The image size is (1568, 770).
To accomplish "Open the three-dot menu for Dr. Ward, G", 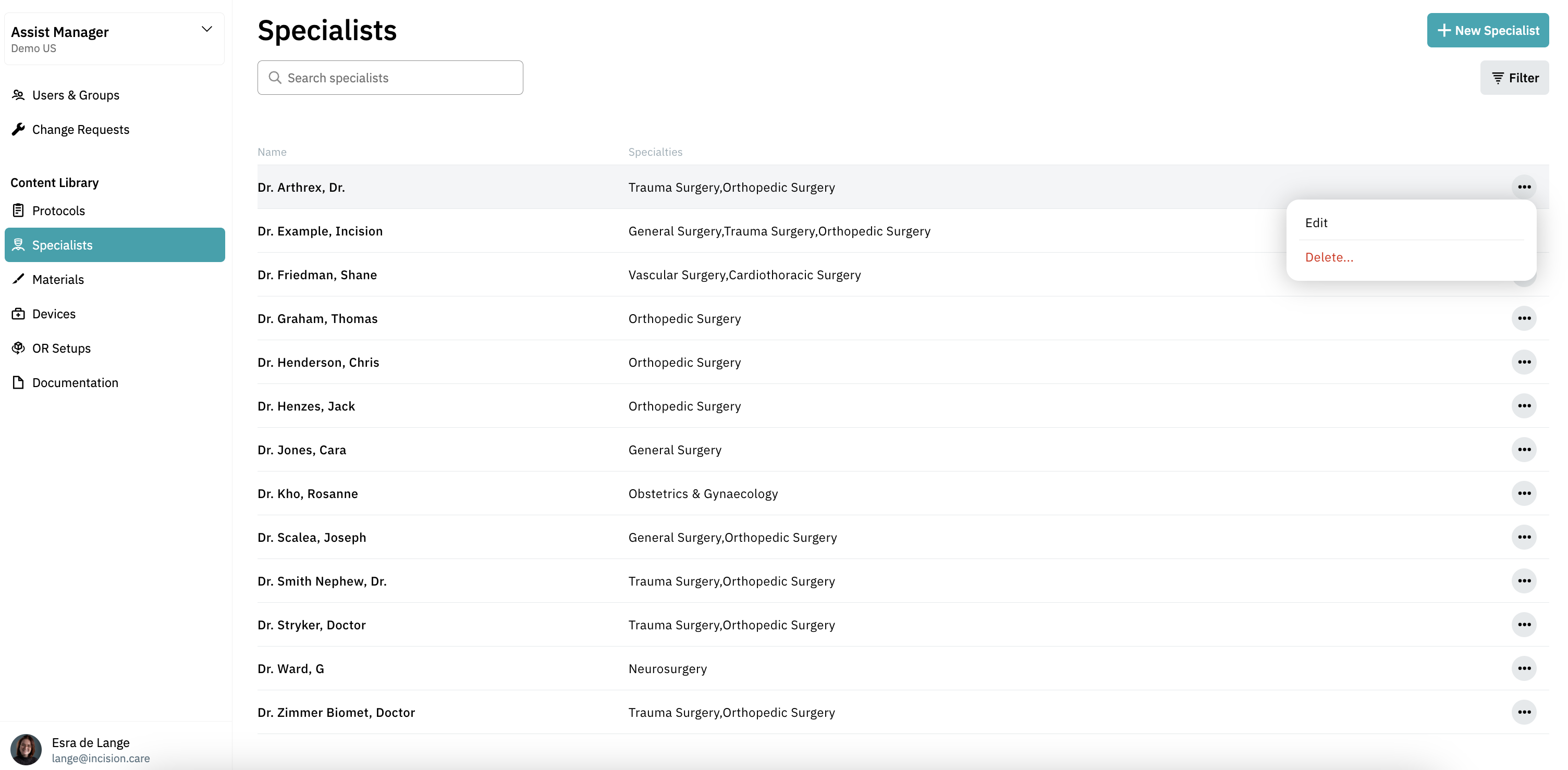I will click(1524, 668).
